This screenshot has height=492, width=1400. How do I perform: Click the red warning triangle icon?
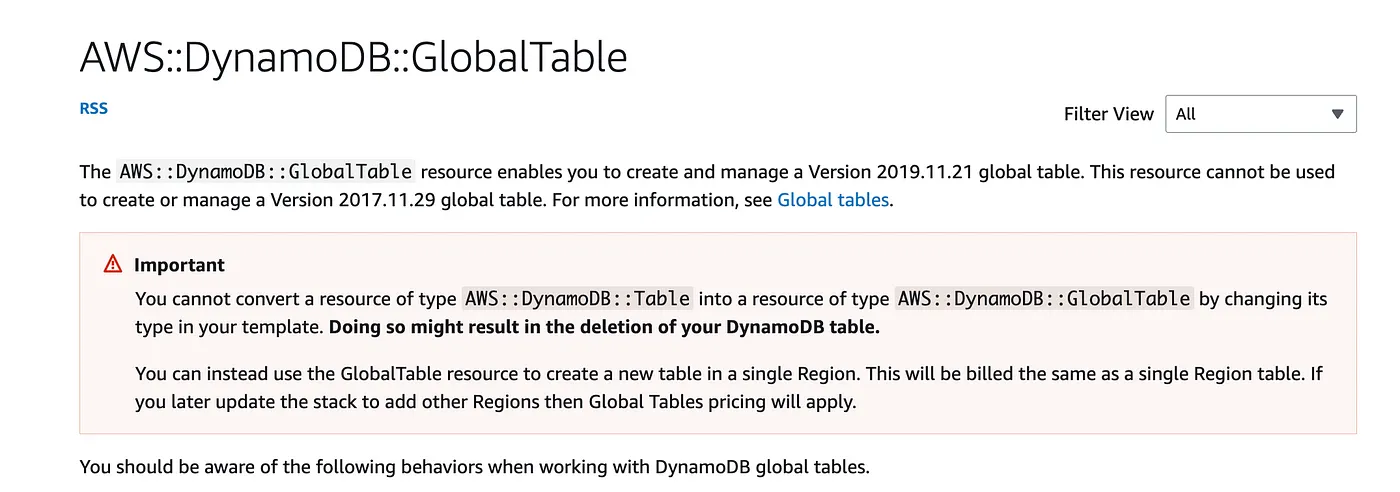point(113,265)
